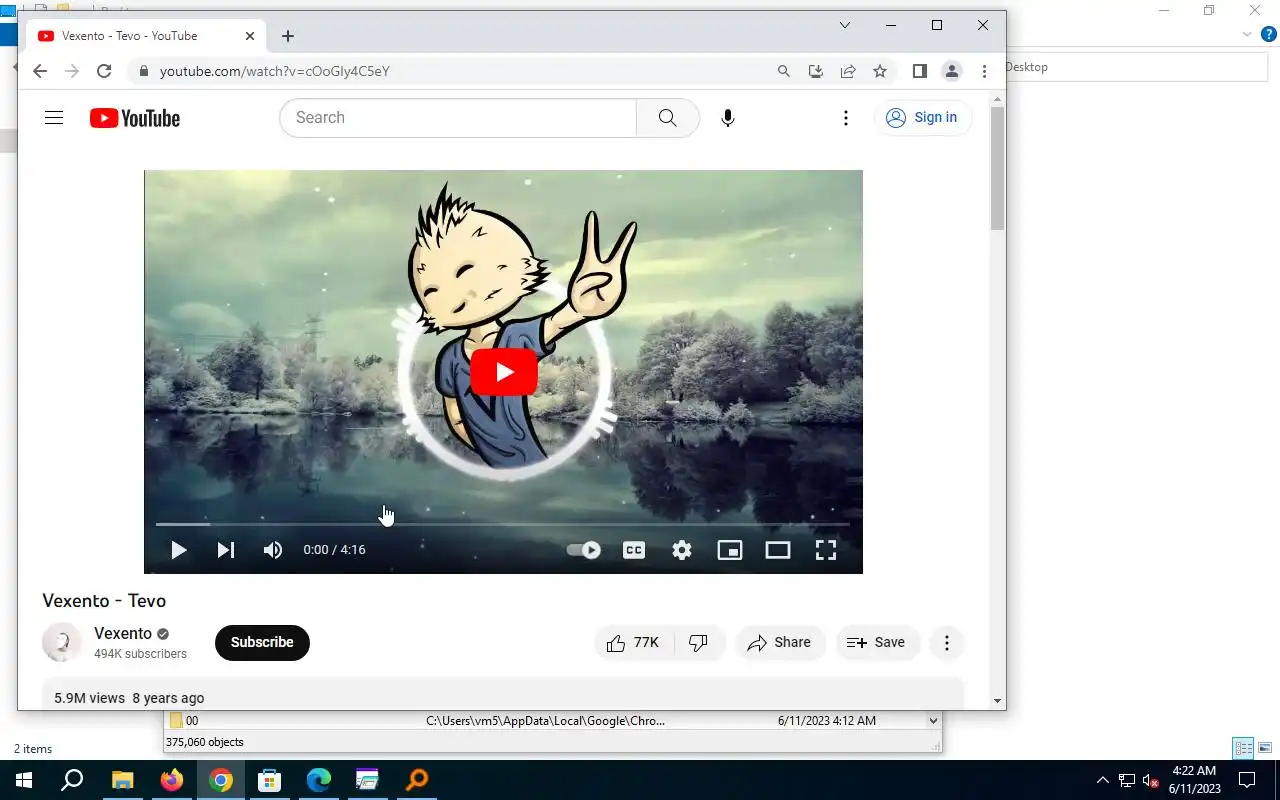1280x800 pixels.
Task: Click the Vexento channel avatar
Action: (62, 643)
